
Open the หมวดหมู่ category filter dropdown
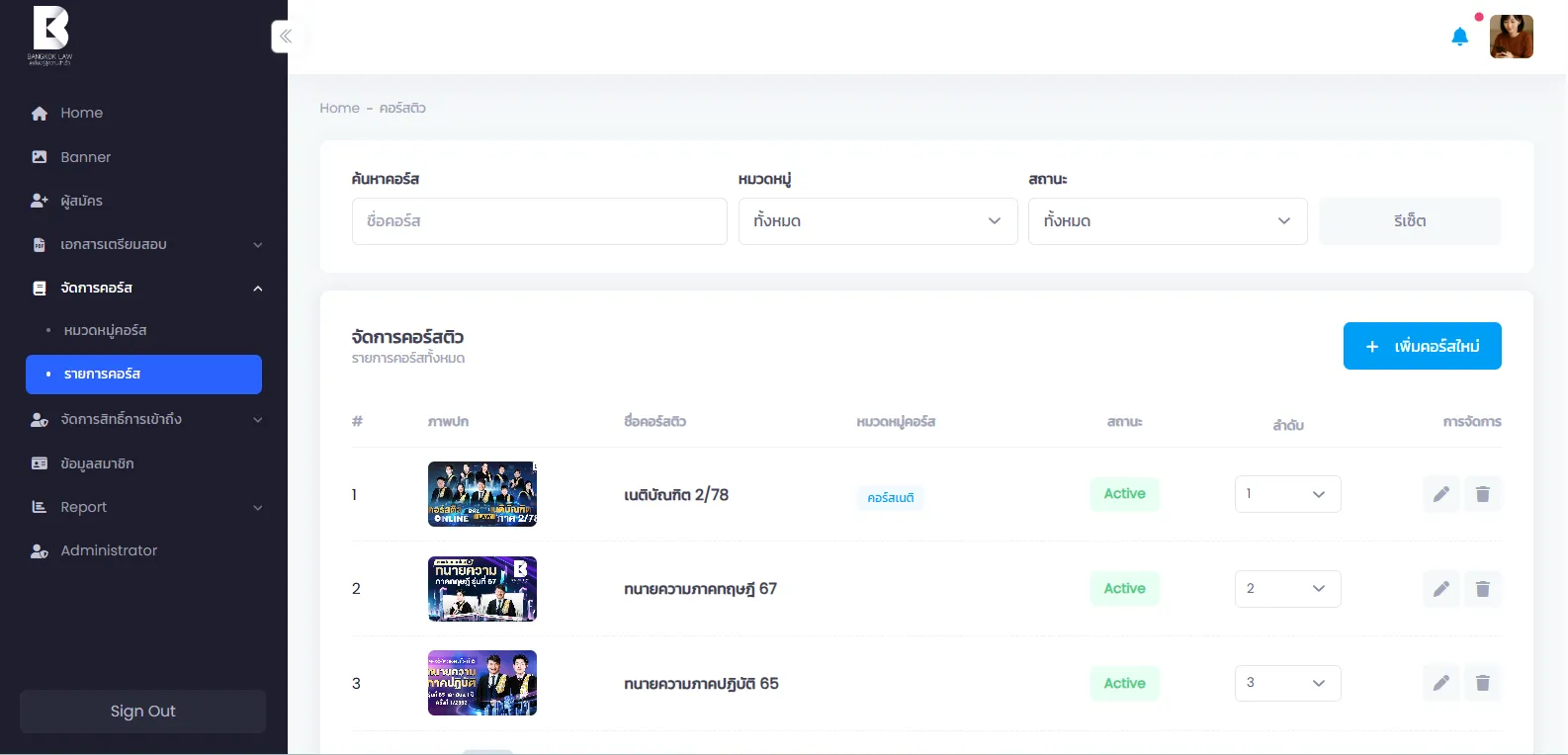[x=877, y=221]
